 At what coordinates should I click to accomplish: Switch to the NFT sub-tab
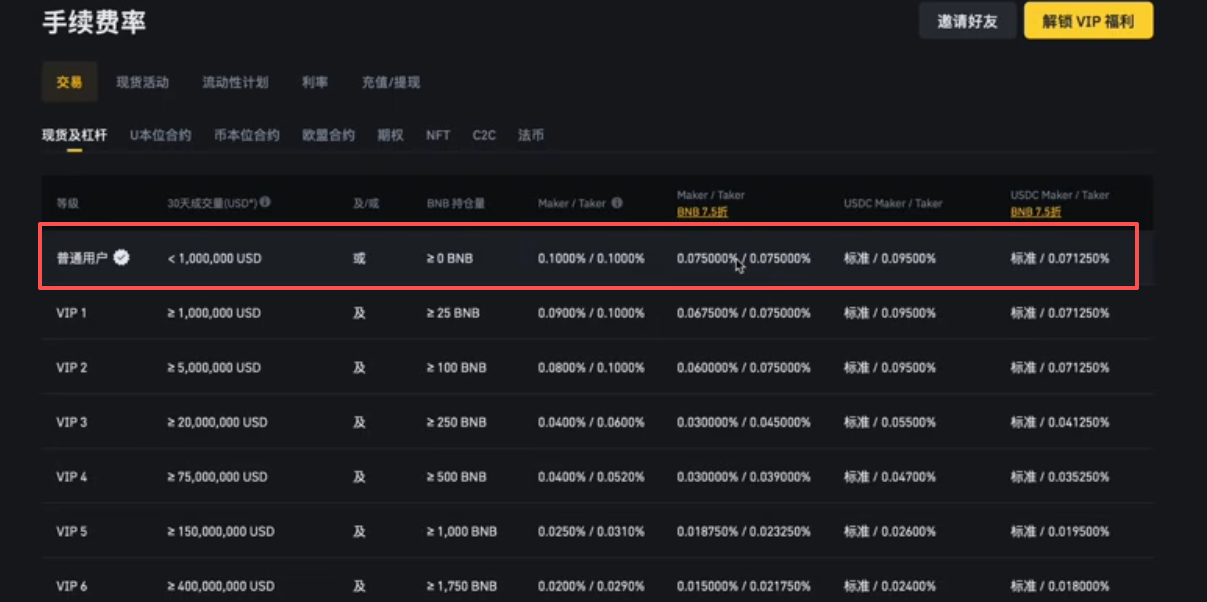coord(438,135)
